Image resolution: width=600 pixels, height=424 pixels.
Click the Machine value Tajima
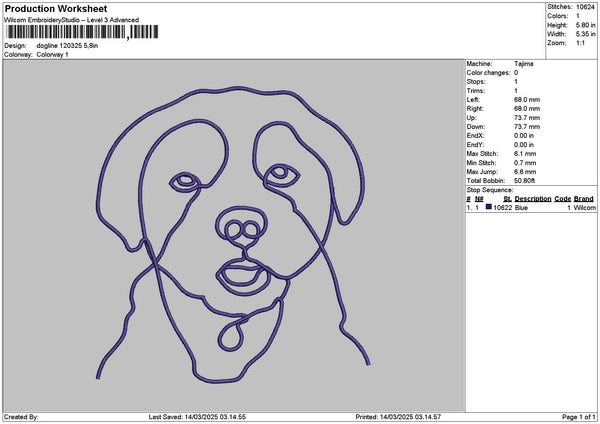(523, 64)
